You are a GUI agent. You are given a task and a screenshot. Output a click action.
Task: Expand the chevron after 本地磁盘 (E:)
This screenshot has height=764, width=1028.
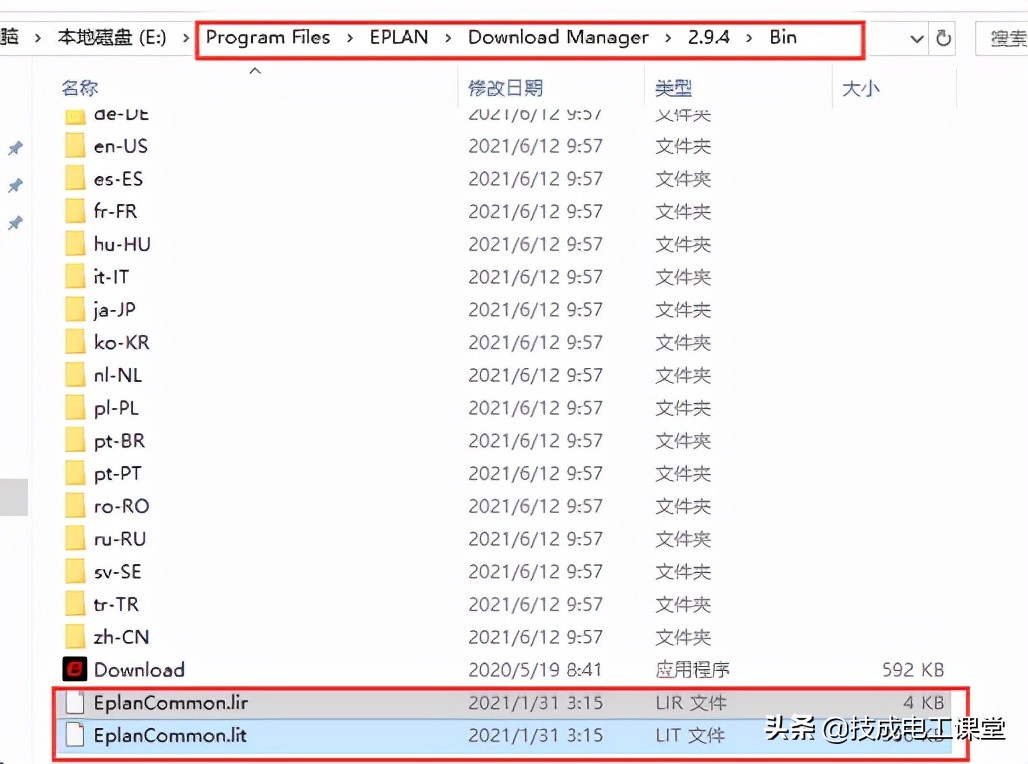(x=186, y=38)
